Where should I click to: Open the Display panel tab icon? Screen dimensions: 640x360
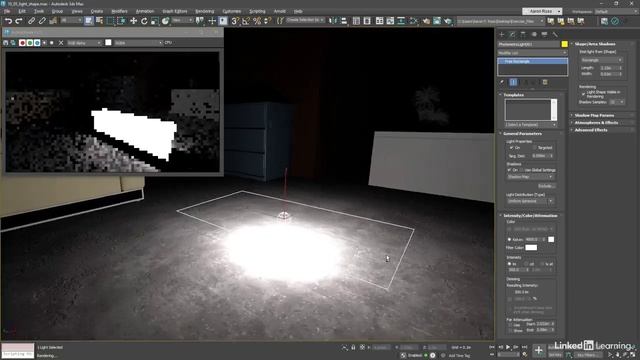coord(544,35)
